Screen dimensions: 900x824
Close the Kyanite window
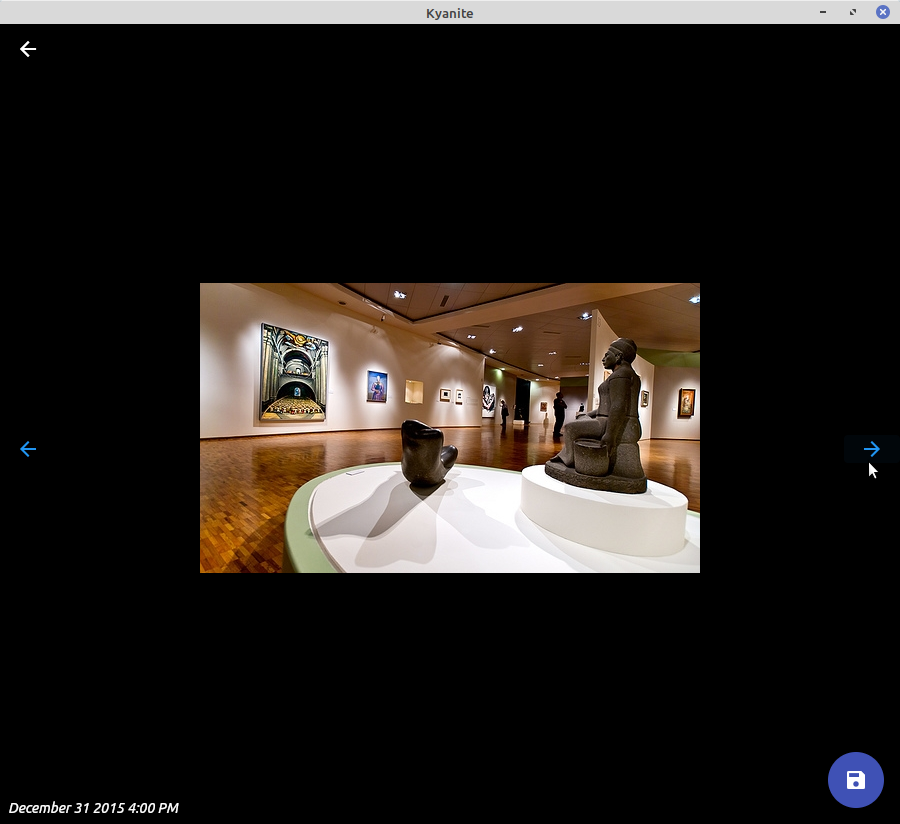click(x=883, y=12)
